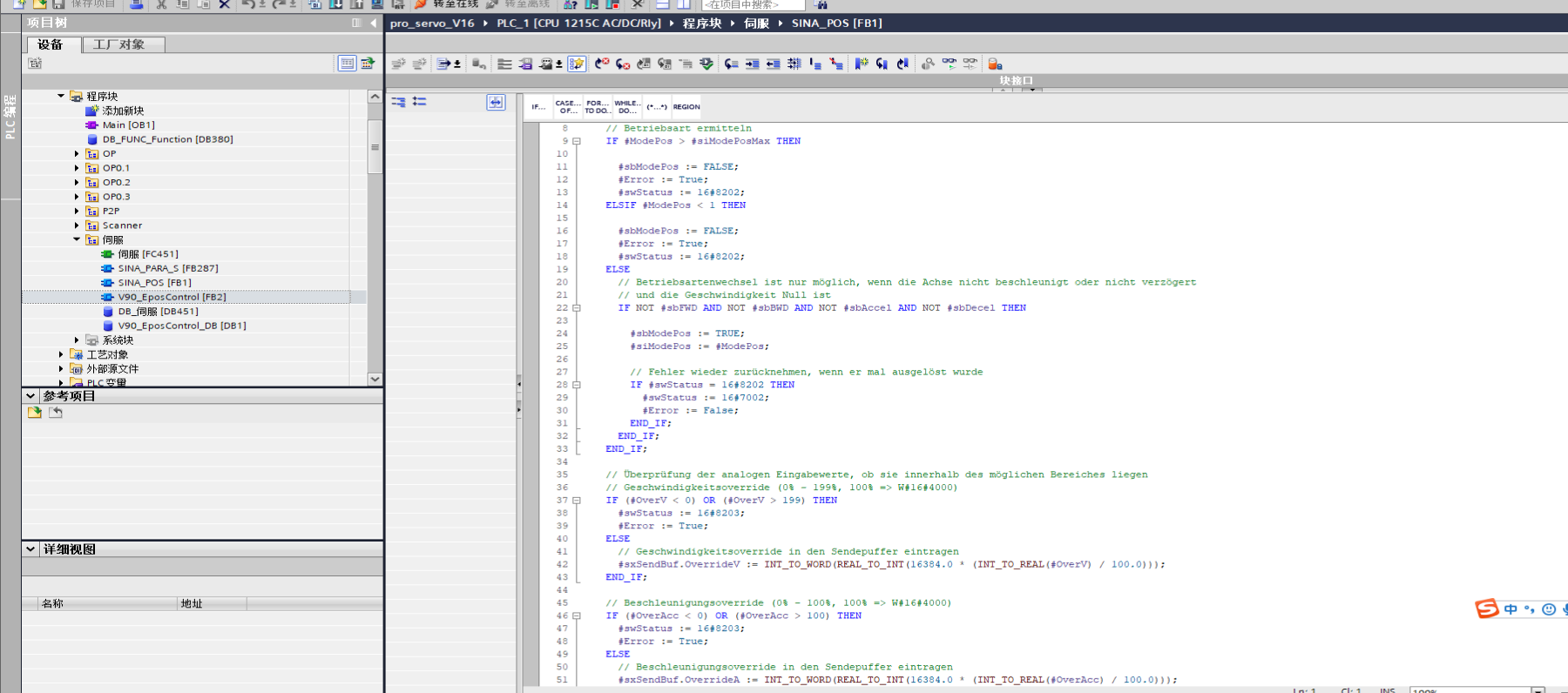Click the table export icon in project tree
The image size is (1568, 693).
368,63
